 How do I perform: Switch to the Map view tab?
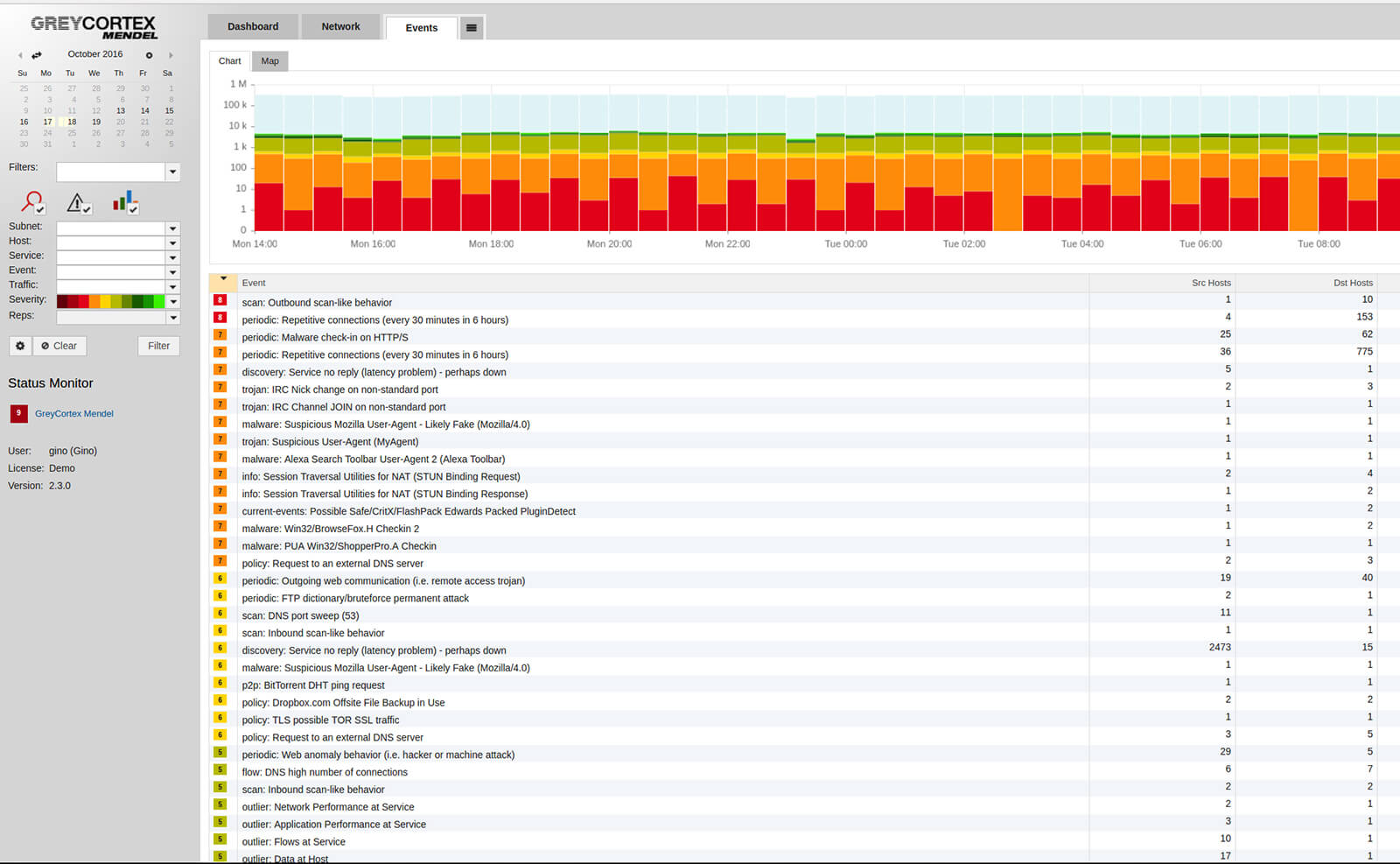point(269,61)
